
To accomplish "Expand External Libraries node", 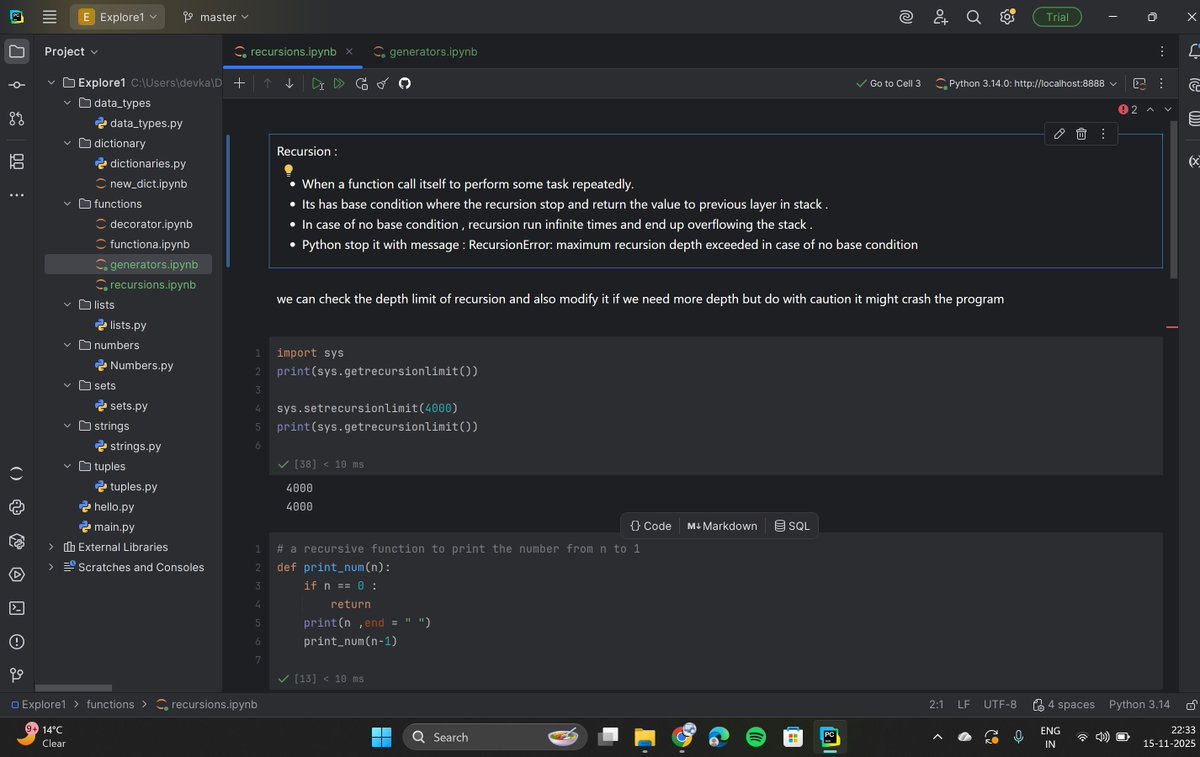I will point(51,547).
